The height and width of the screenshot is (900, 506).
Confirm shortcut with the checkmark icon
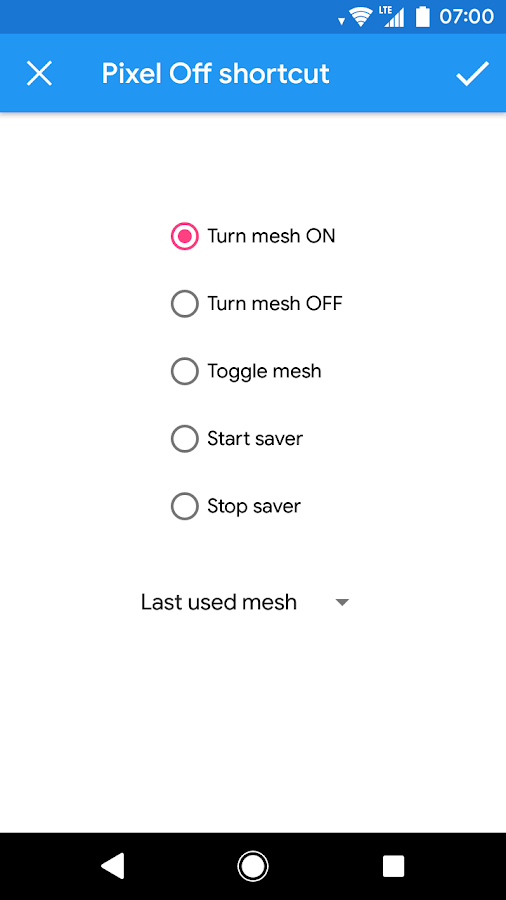[472, 73]
